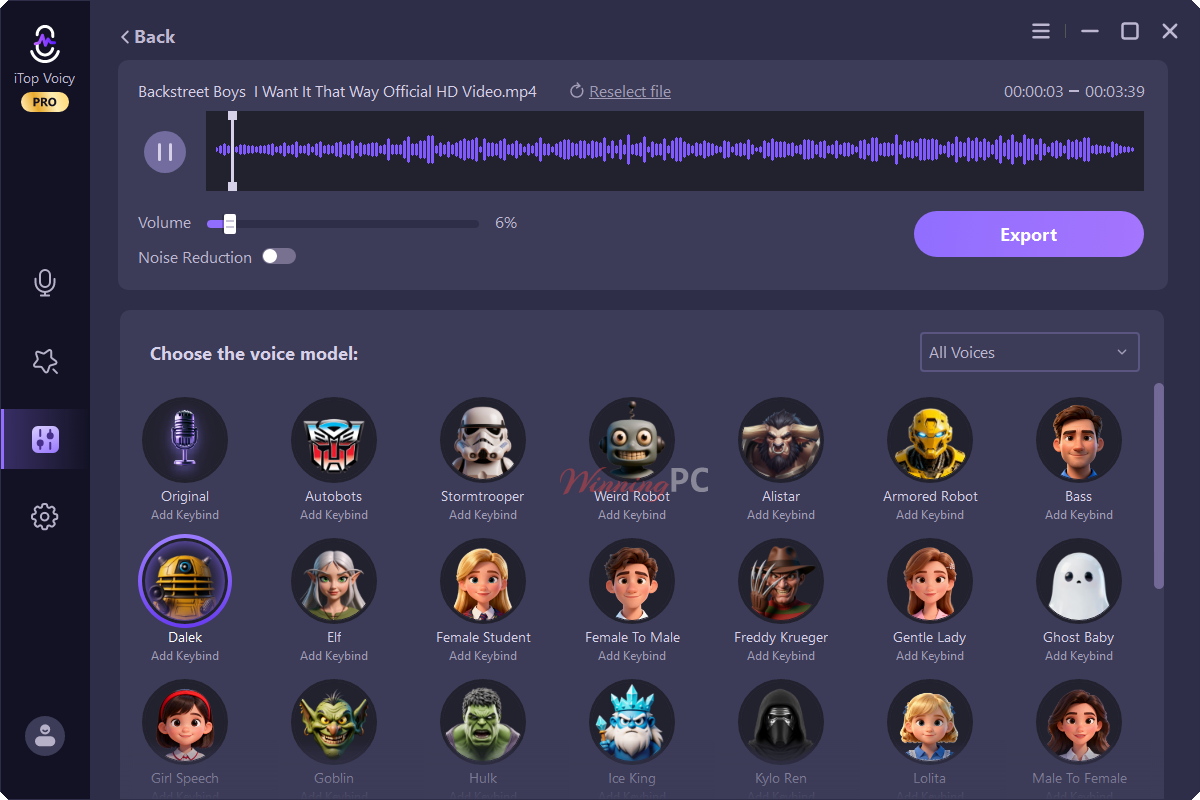Select the Elf voice model
1200x800 pixels.
coord(334,581)
